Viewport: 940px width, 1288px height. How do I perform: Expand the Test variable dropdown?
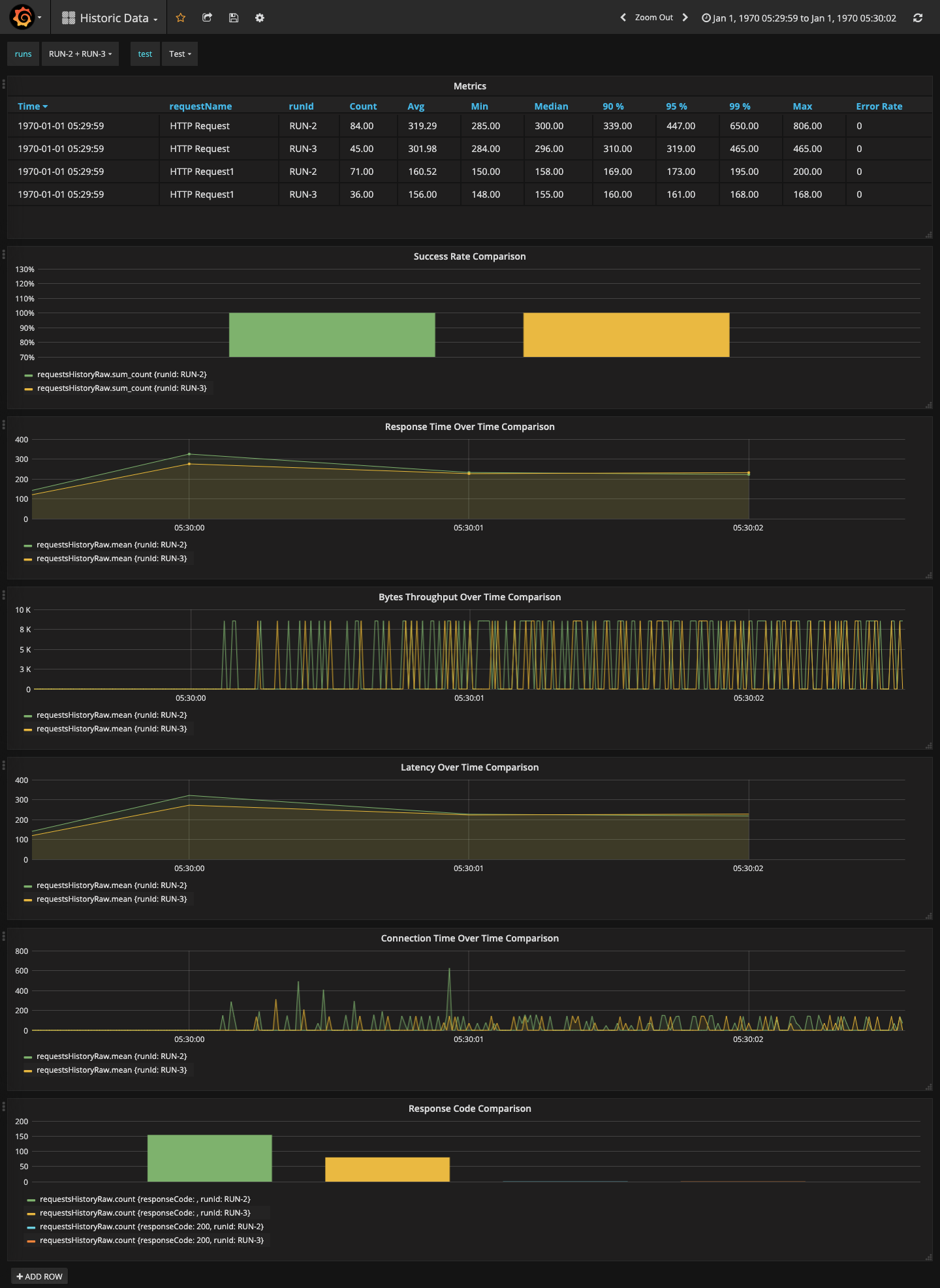point(180,54)
